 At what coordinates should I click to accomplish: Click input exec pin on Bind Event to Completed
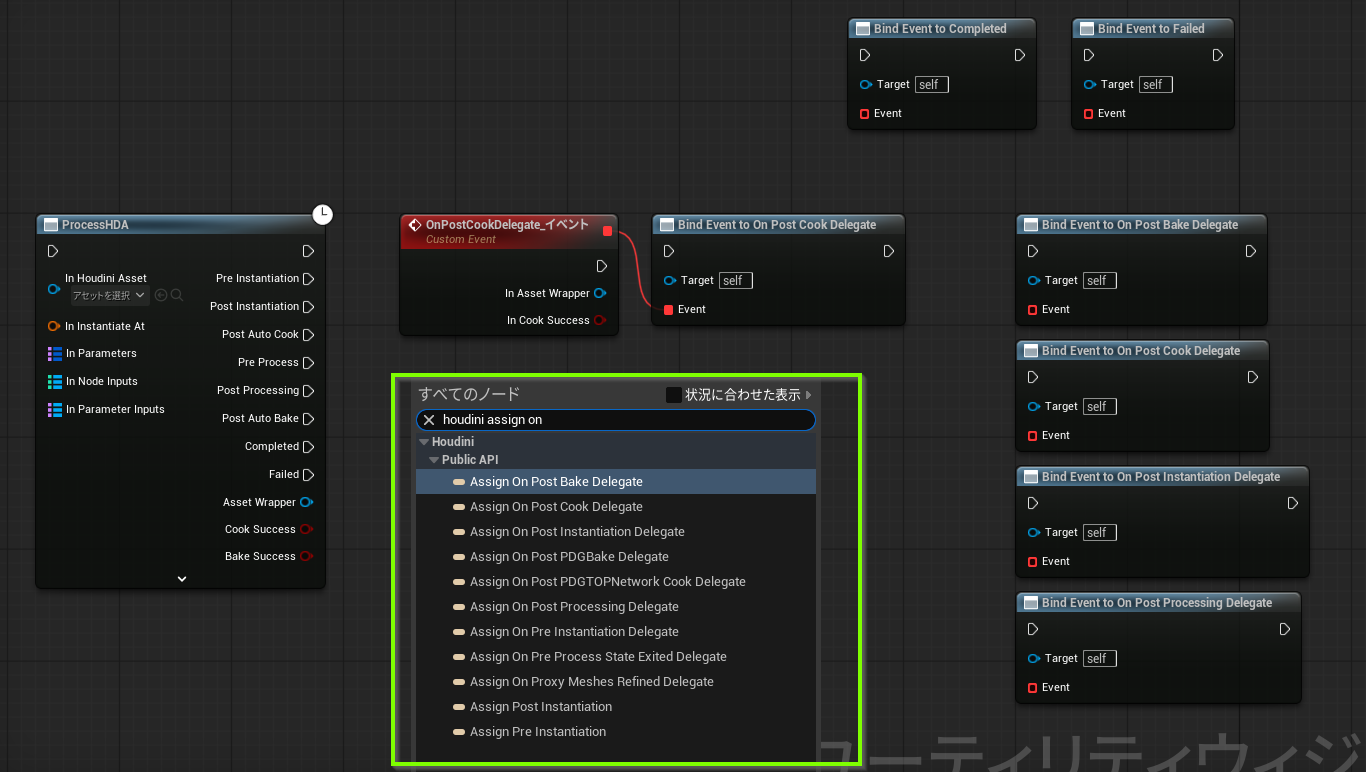864,55
